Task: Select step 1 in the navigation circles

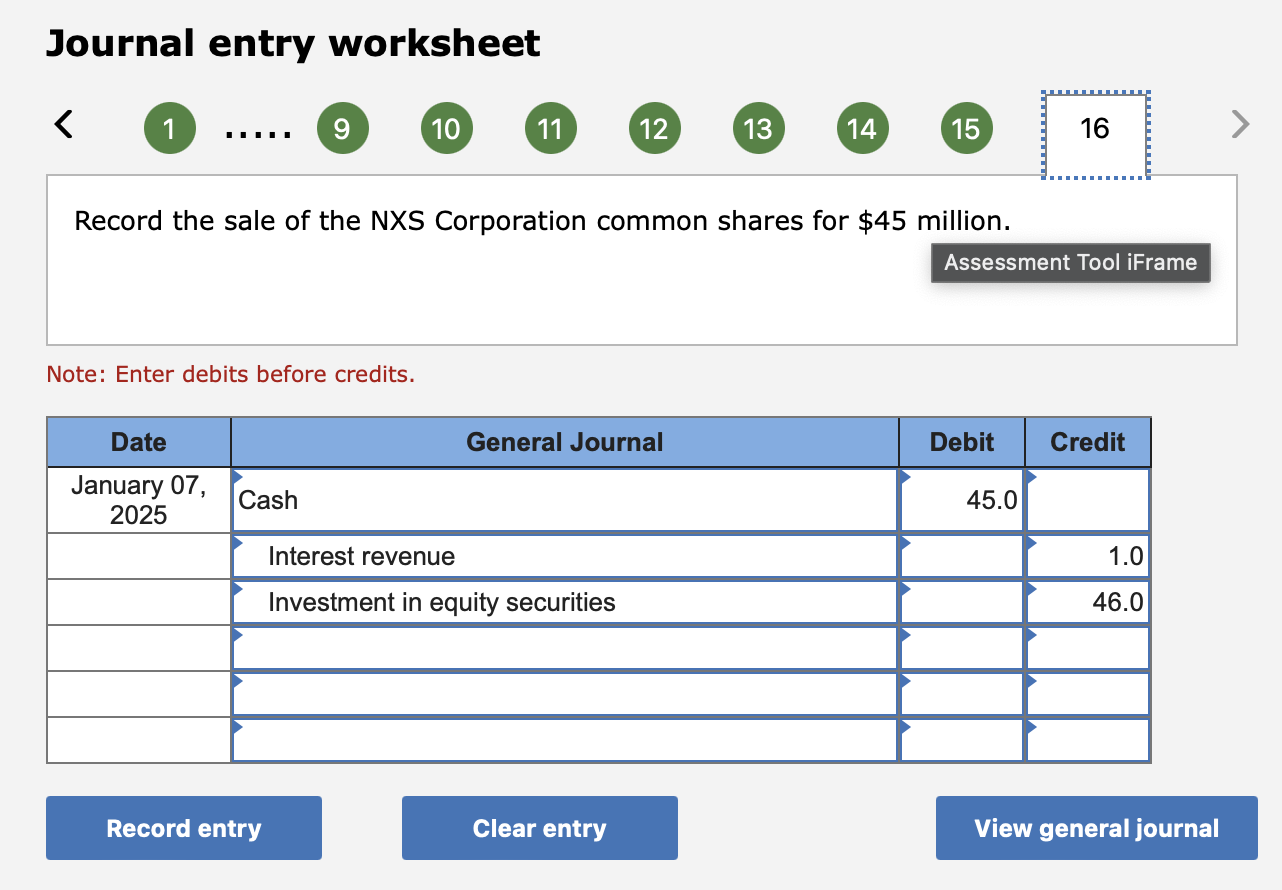Action: tap(170, 127)
